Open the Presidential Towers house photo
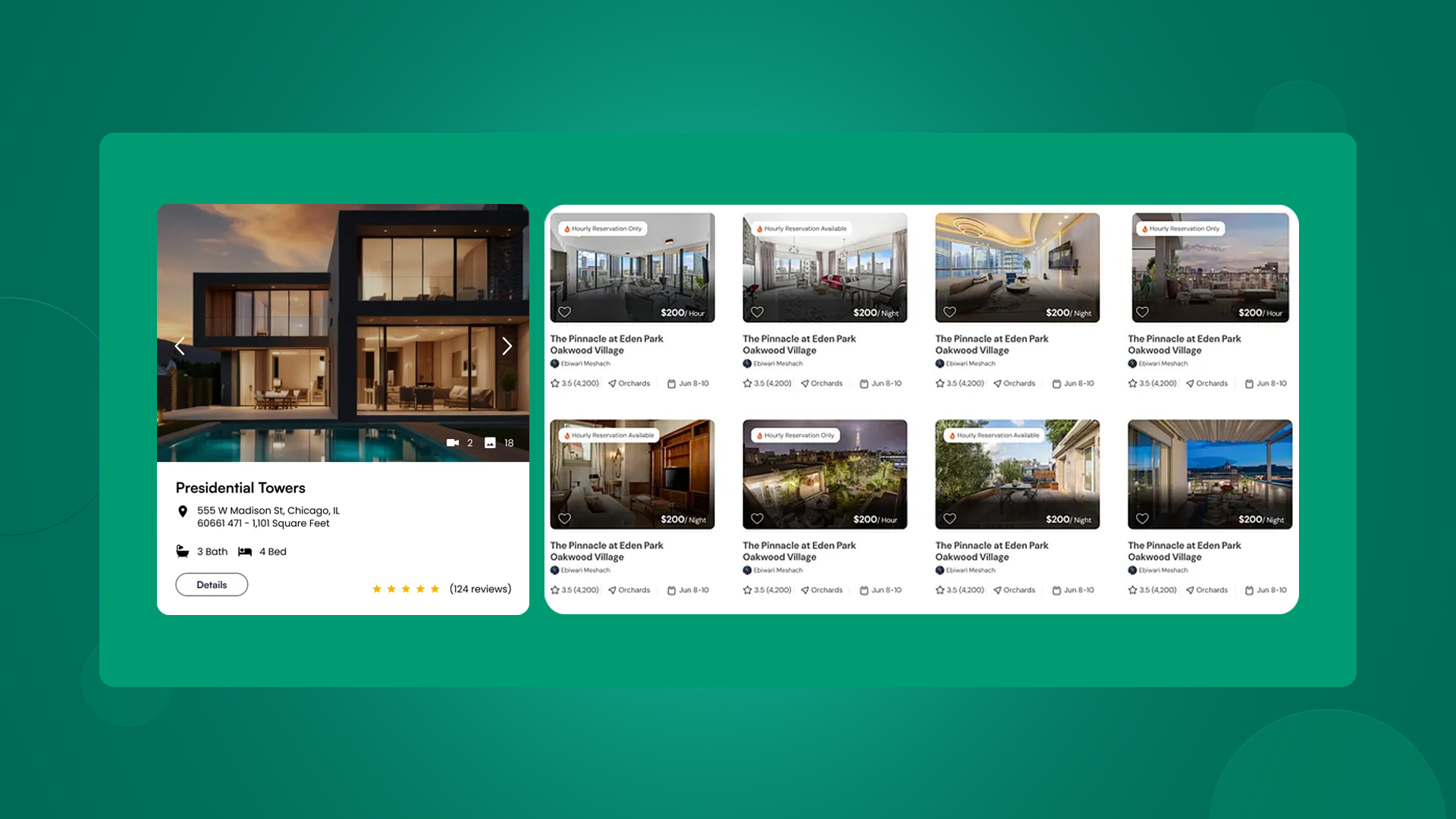 point(343,333)
